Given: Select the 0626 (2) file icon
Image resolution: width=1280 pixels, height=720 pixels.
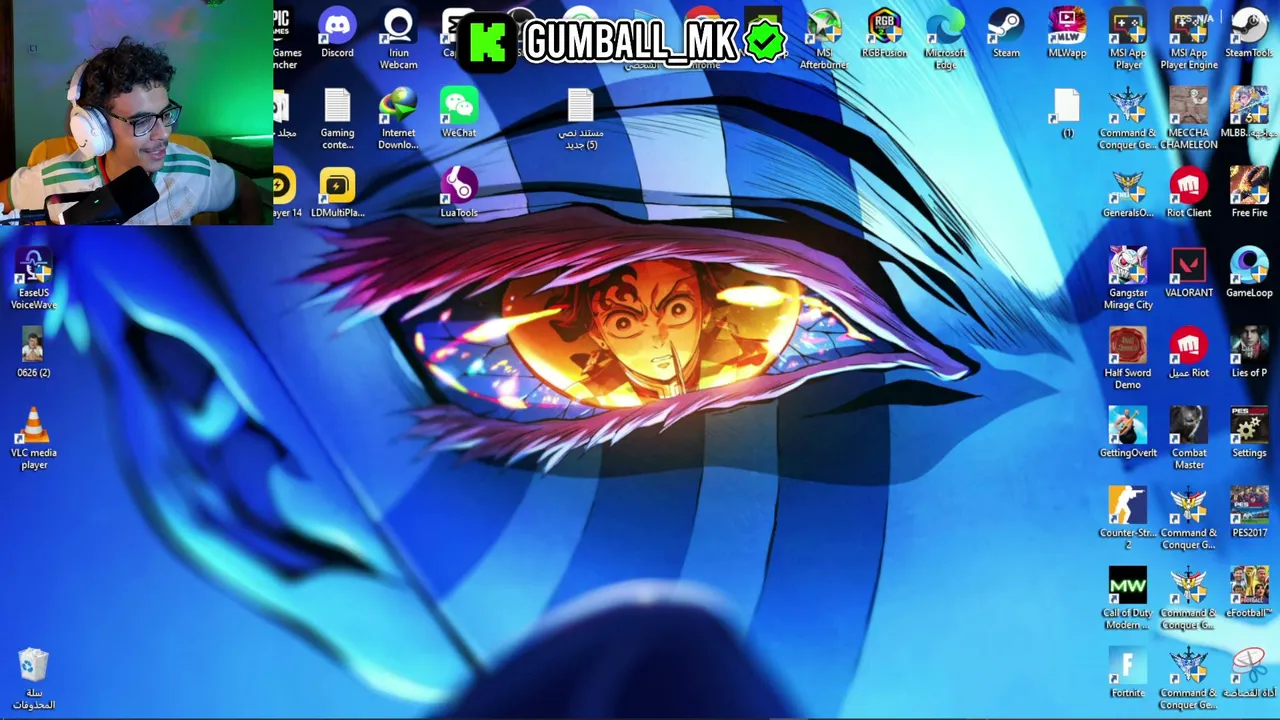Looking at the screenshot, I should [x=34, y=353].
